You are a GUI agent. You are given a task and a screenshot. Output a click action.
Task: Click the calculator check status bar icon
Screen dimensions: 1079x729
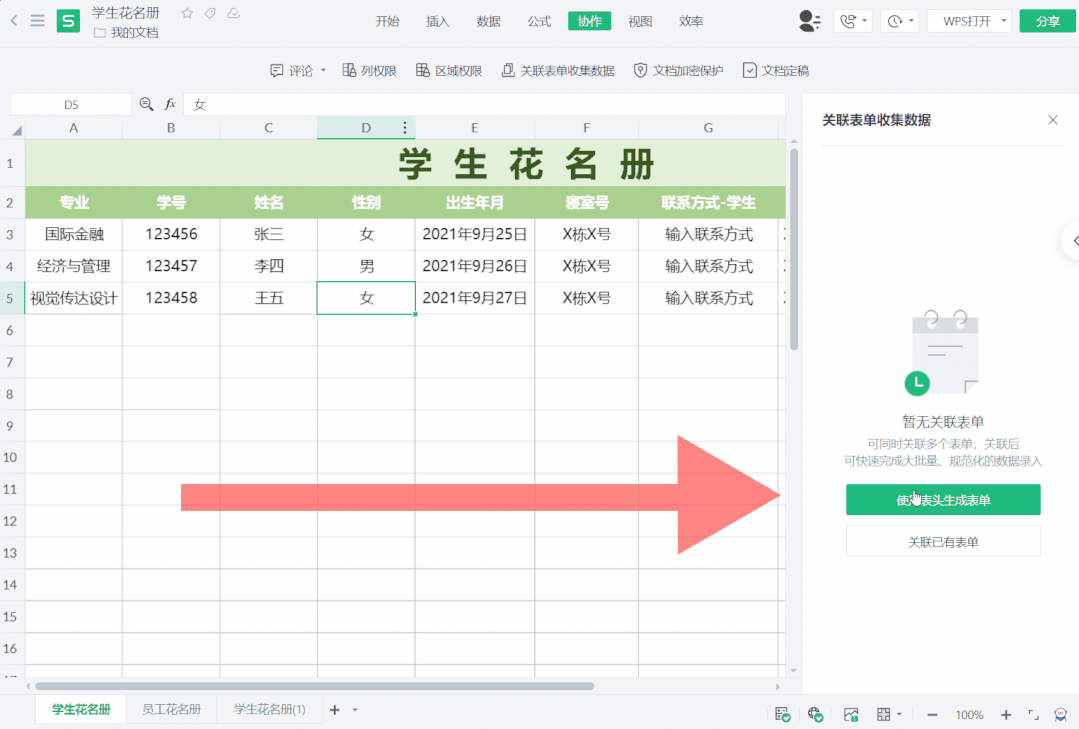[x=782, y=715]
